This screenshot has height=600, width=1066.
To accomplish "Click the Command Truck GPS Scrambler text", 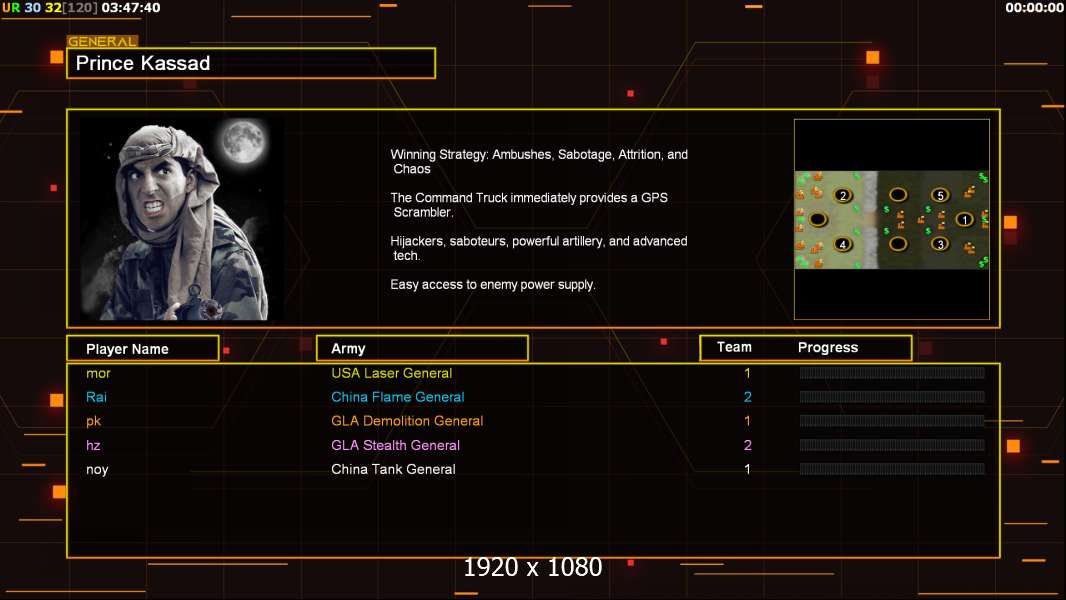I will [529, 205].
